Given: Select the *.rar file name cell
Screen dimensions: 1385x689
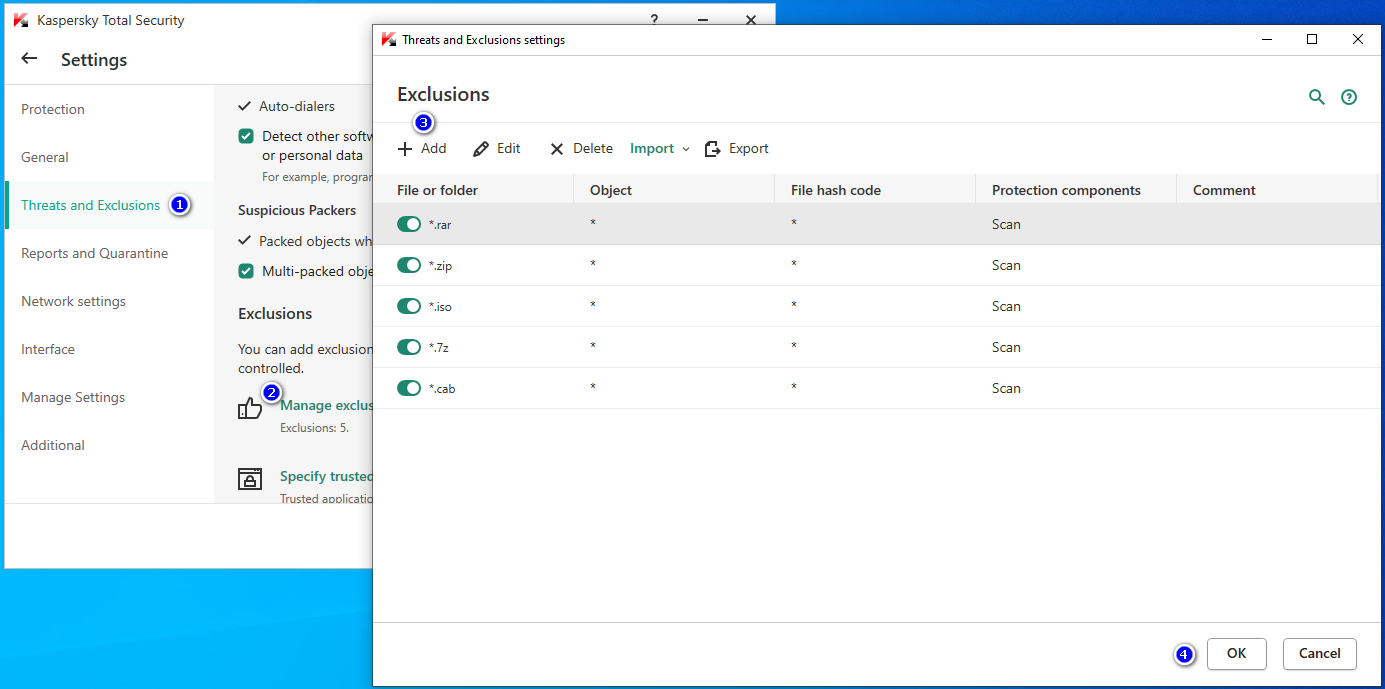Looking at the screenshot, I should coord(440,225).
